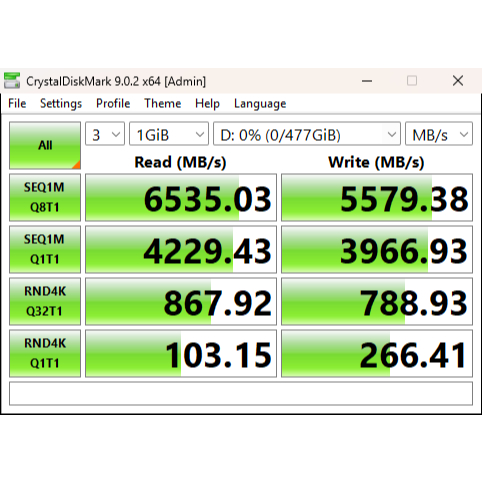The image size is (482, 482).
Task: Click the 266.41 write result
Action: point(377,353)
